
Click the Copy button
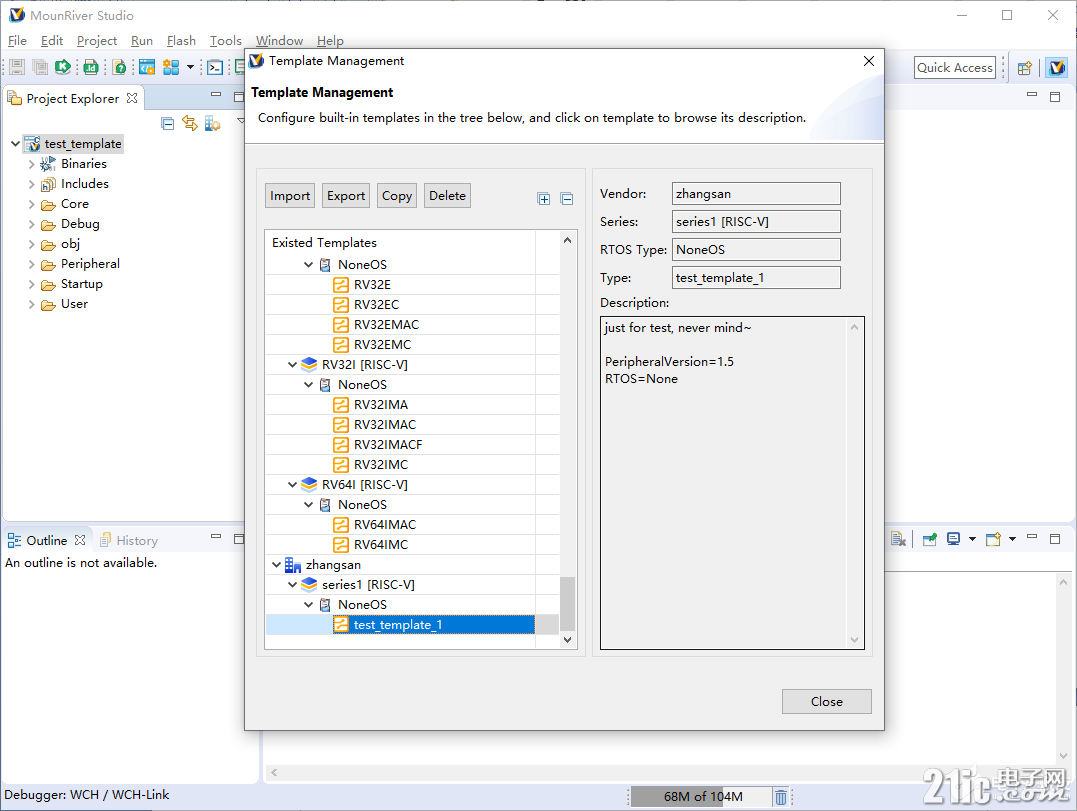point(397,196)
